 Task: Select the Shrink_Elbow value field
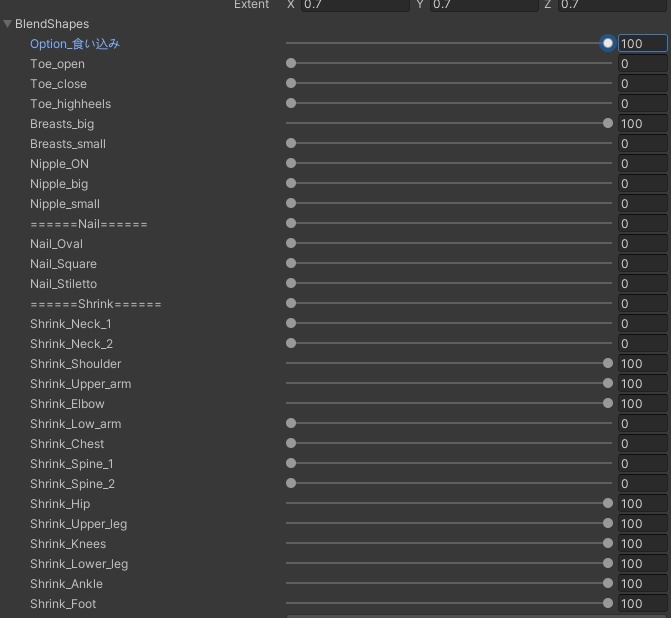click(x=642, y=404)
